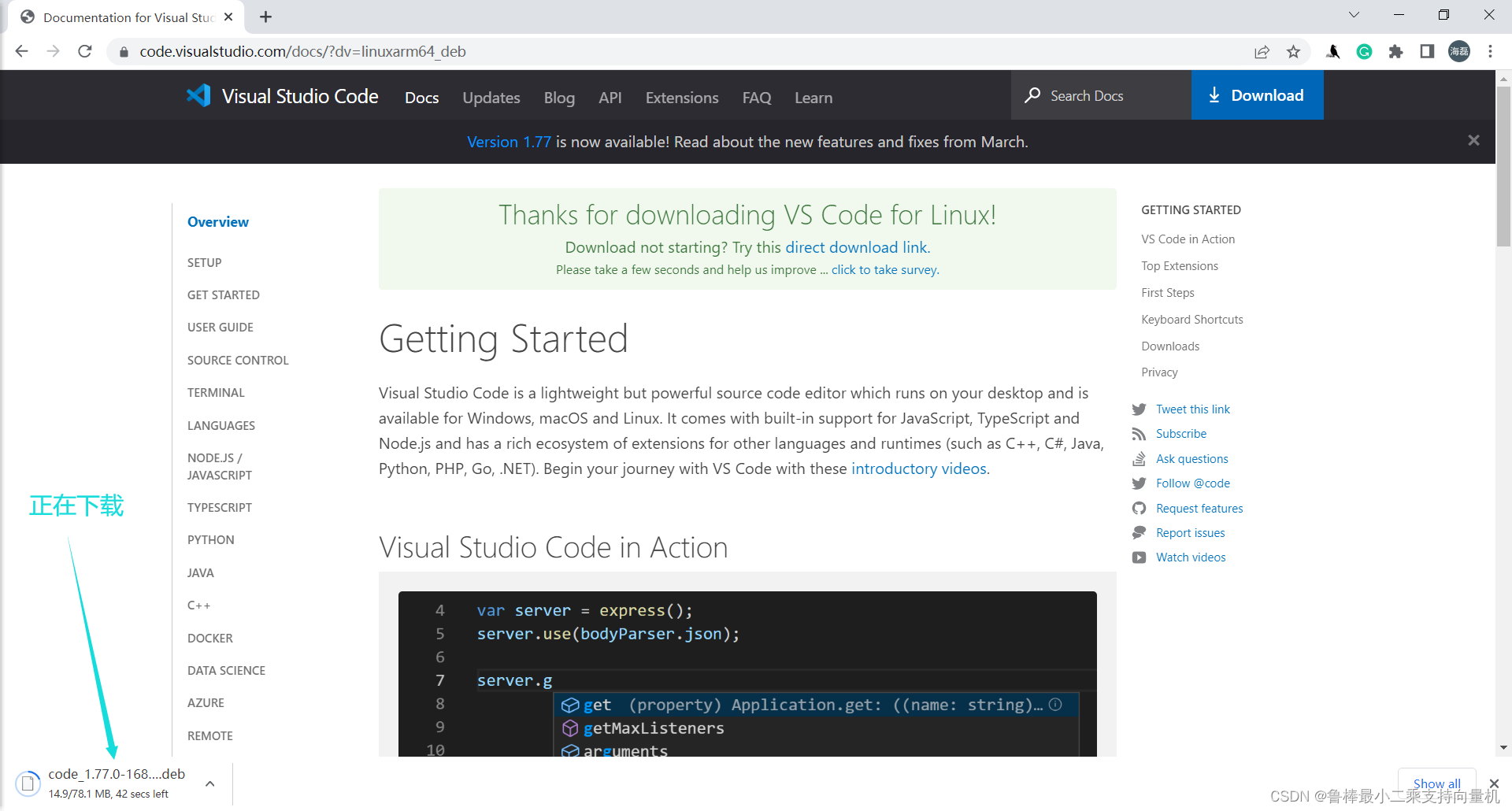The image size is (1512, 811).
Task: Bookmark the page using the star icon
Action: [1293, 51]
